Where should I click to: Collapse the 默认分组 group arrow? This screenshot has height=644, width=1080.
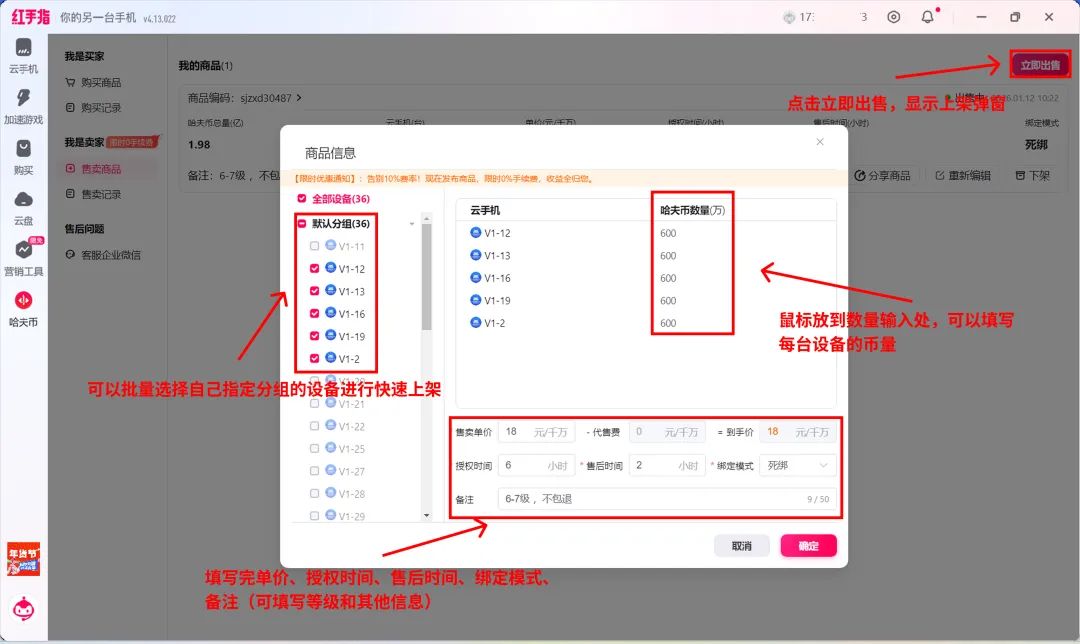[x=412, y=224]
